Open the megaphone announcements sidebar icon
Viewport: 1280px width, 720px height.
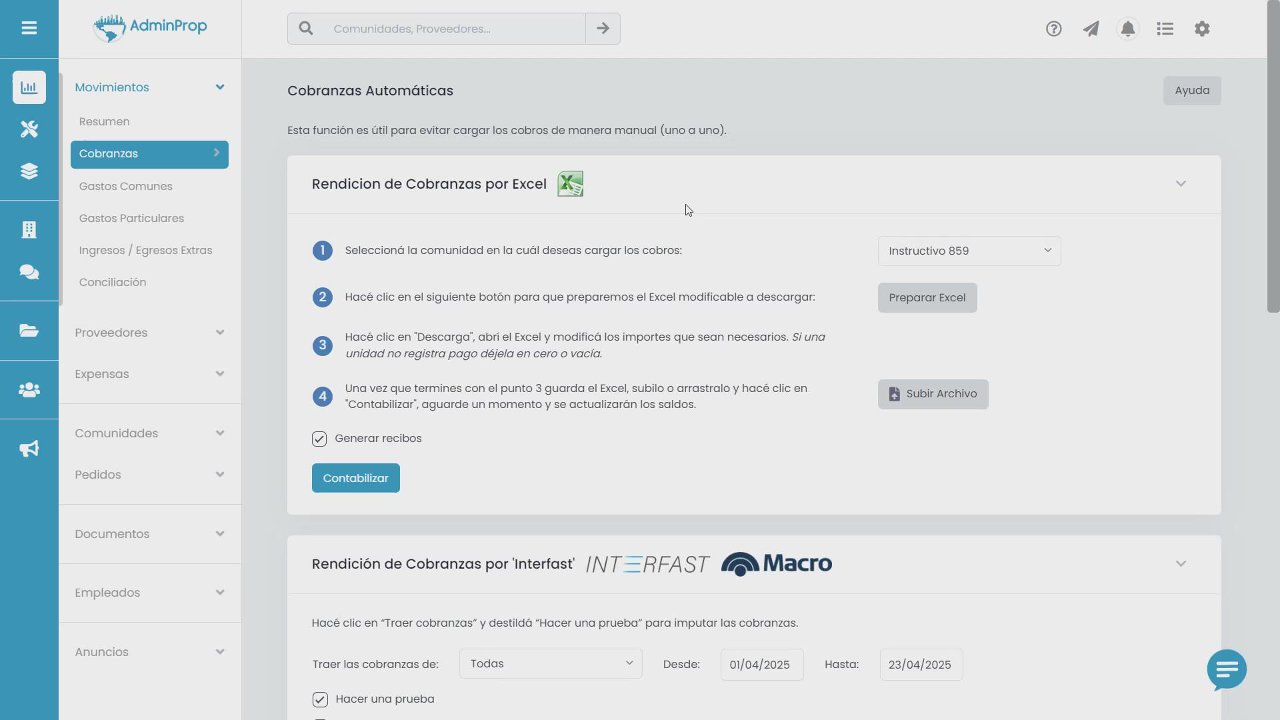29,449
